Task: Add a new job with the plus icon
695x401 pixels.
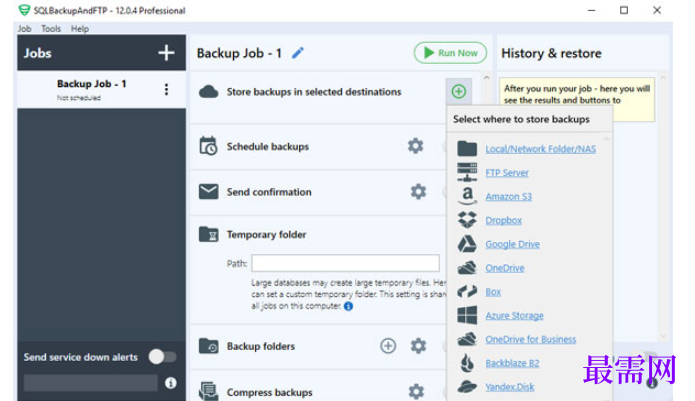Action: 166,53
